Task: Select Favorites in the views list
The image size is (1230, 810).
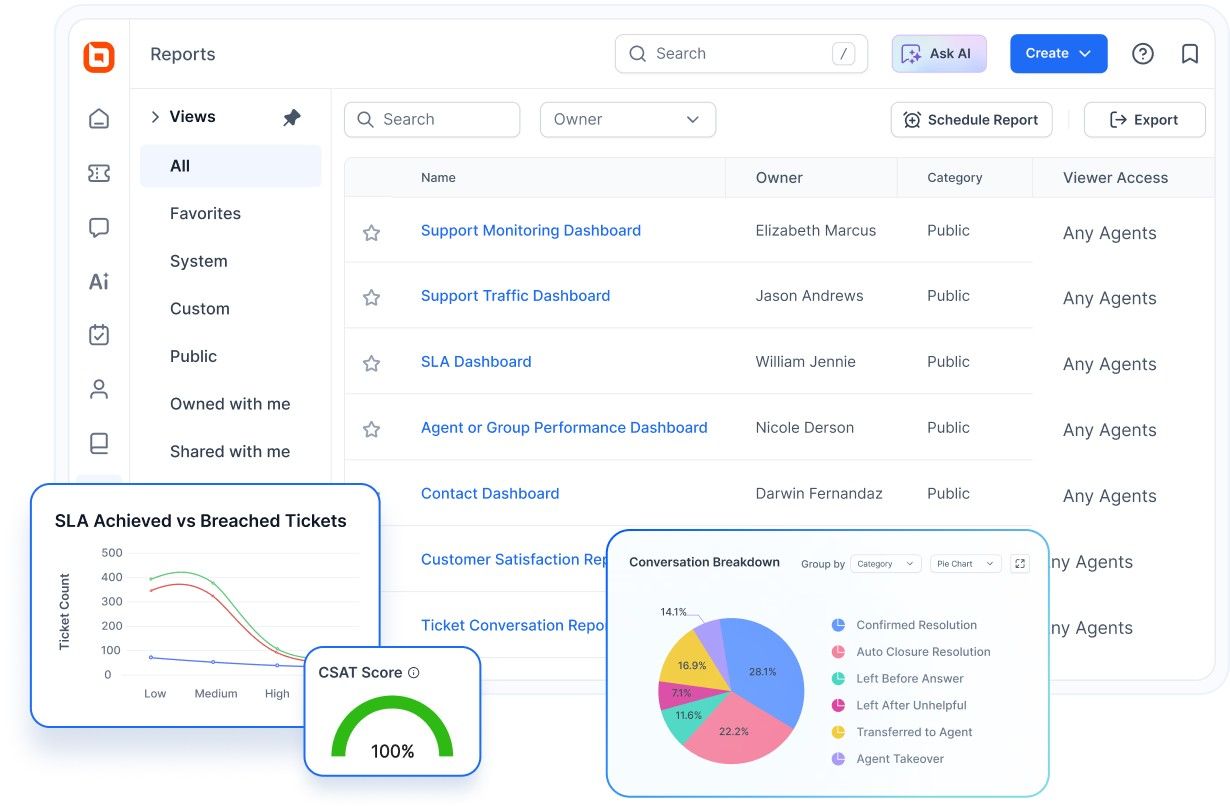Action: [x=205, y=213]
